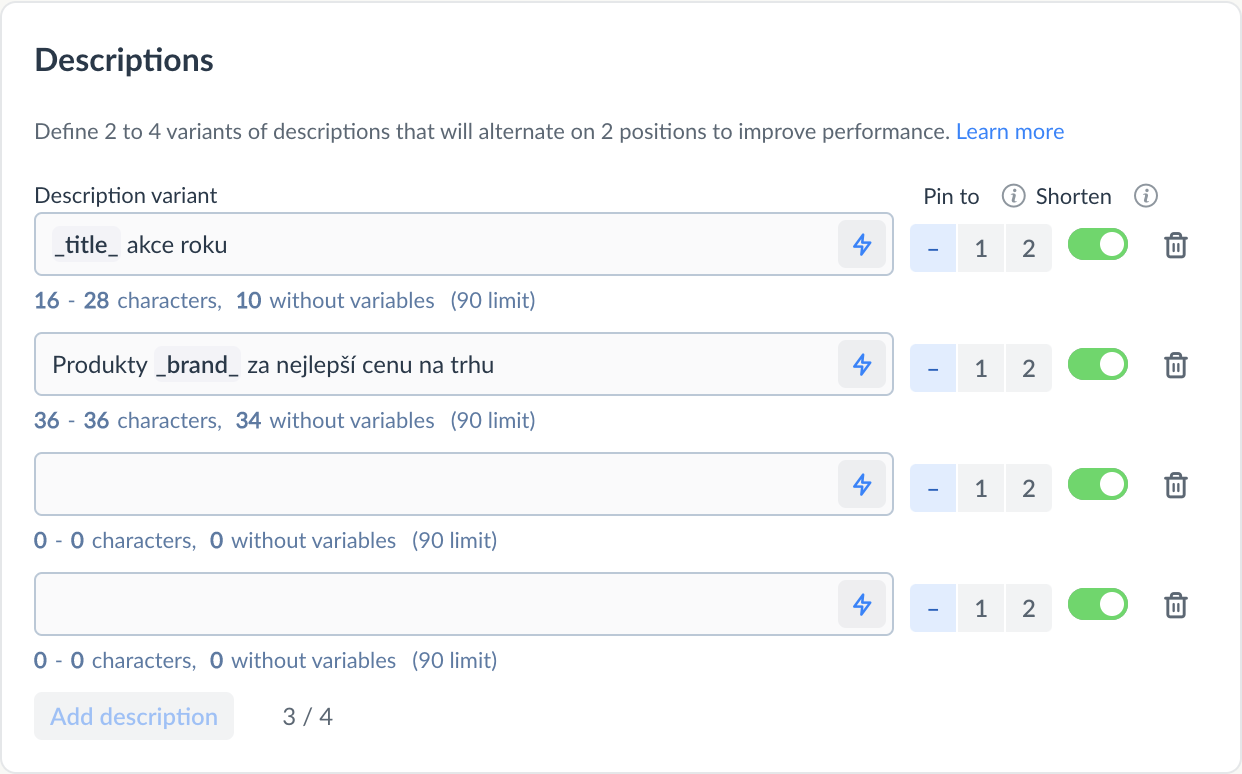Pin '_title_ akce roku' to position 1
The width and height of the screenshot is (1242, 774).
click(x=981, y=248)
